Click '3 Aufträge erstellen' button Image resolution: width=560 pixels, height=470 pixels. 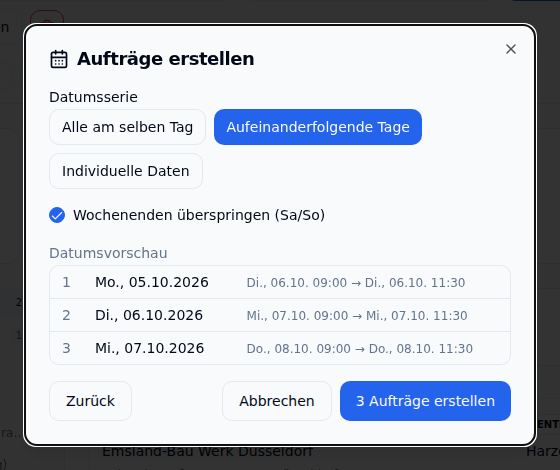coord(425,401)
